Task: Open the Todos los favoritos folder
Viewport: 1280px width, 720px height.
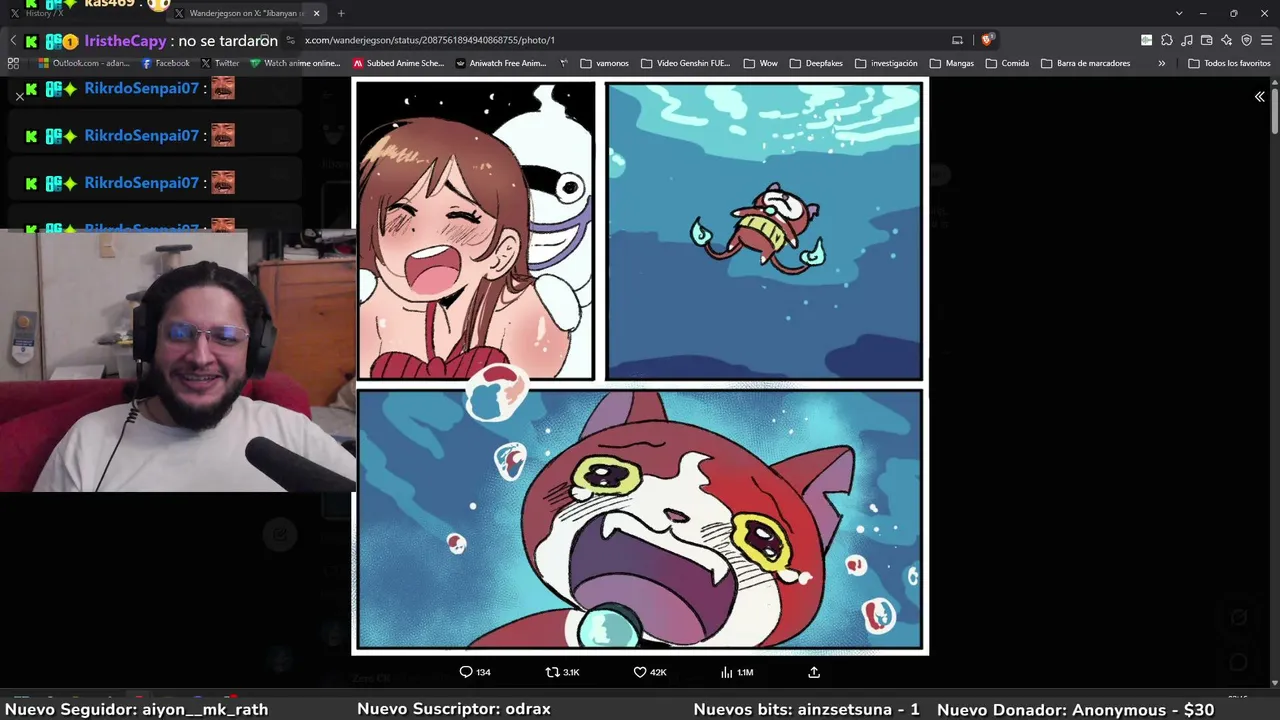Action: point(1229,63)
